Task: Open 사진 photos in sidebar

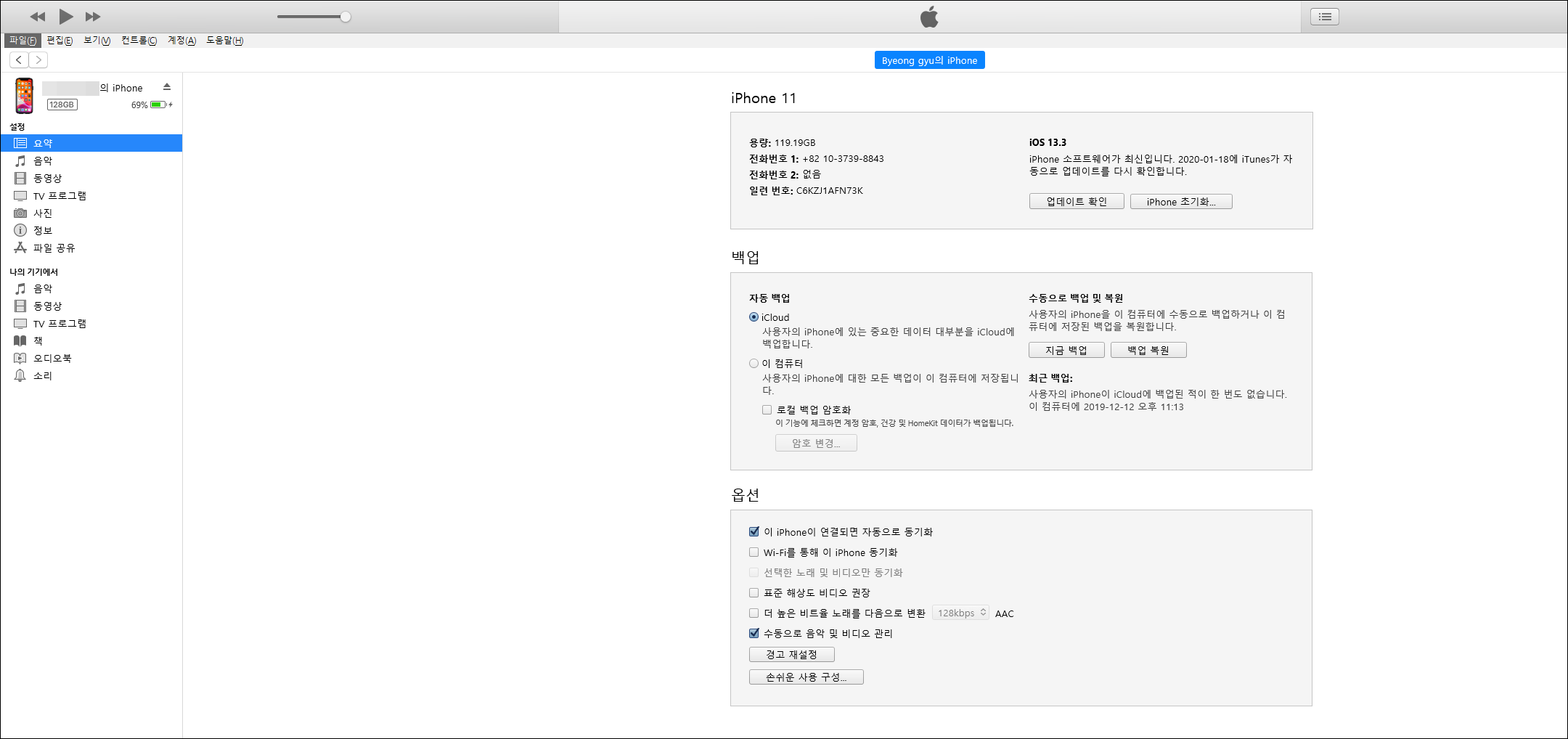Action: pyautogui.click(x=91, y=213)
